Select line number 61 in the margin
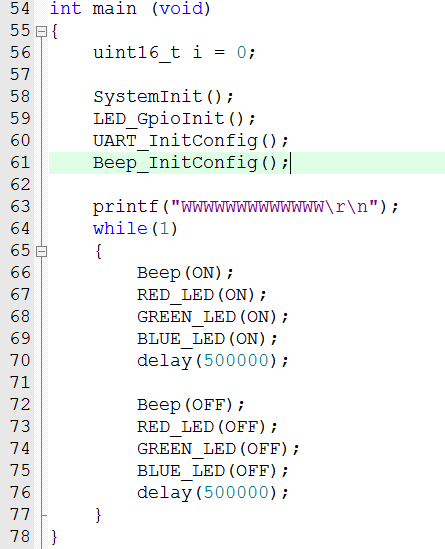 click(20, 163)
